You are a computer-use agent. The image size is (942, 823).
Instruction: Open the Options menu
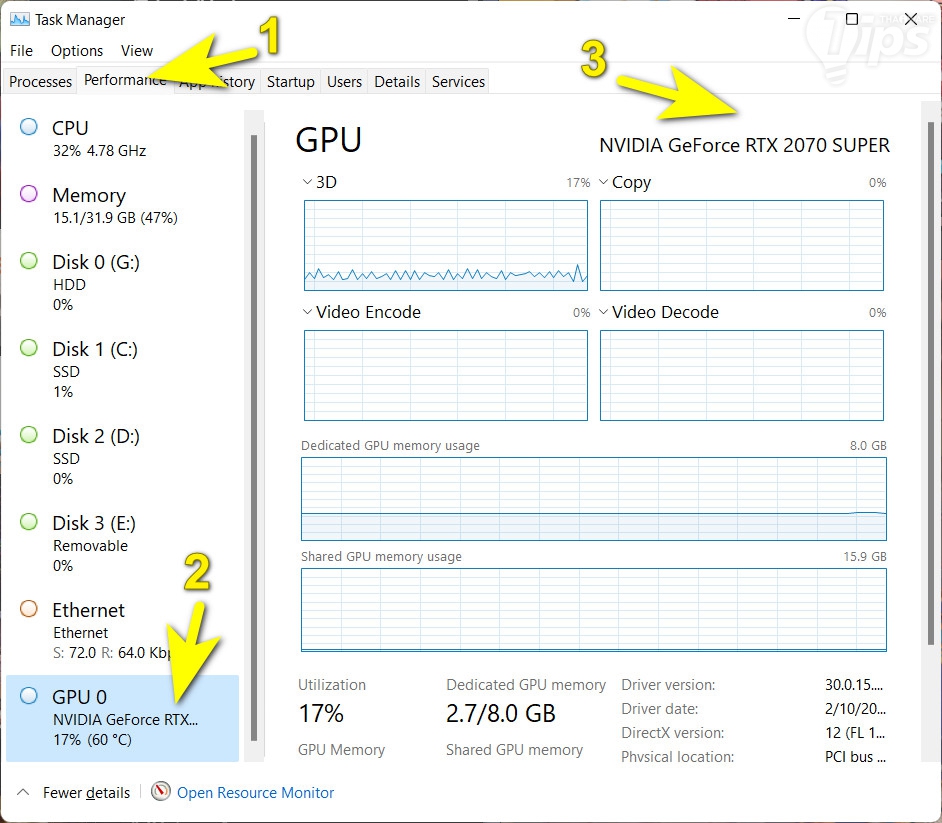[x=77, y=50]
